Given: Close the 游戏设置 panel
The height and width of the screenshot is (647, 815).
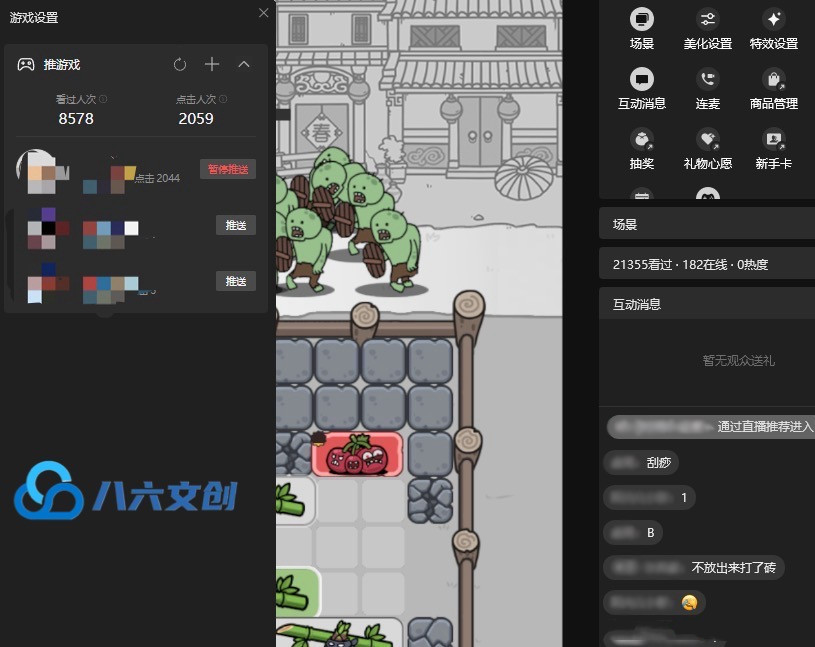Looking at the screenshot, I should [263, 13].
